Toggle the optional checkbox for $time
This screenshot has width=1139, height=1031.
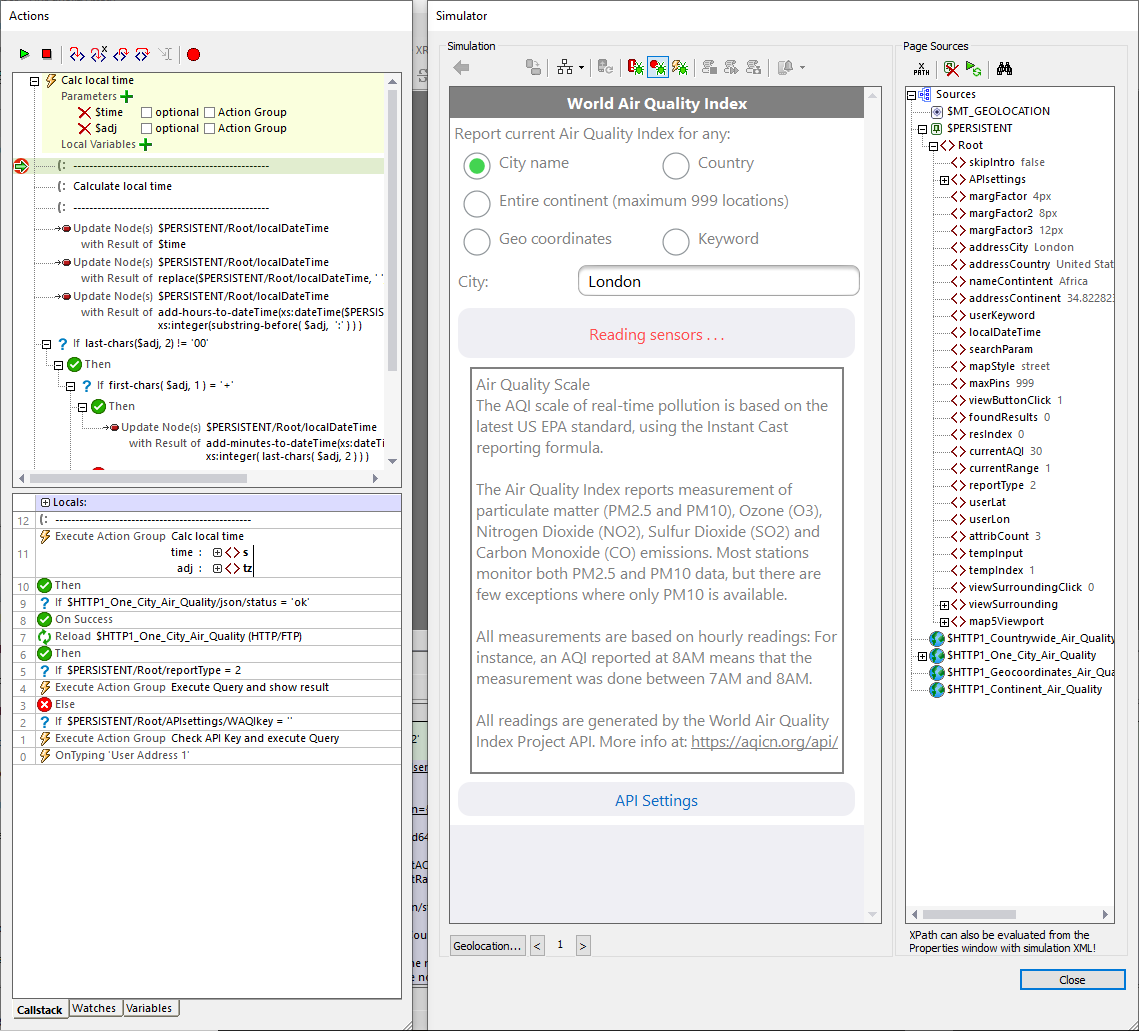click(x=147, y=113)
